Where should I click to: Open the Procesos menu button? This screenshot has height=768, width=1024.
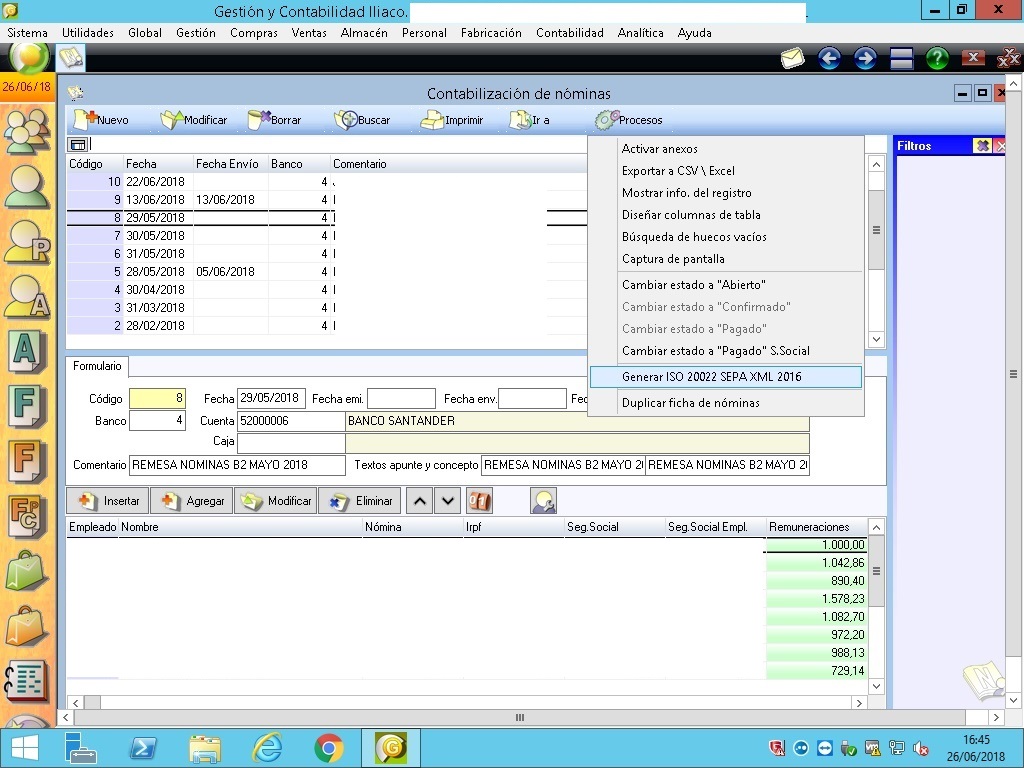[629, 120]
